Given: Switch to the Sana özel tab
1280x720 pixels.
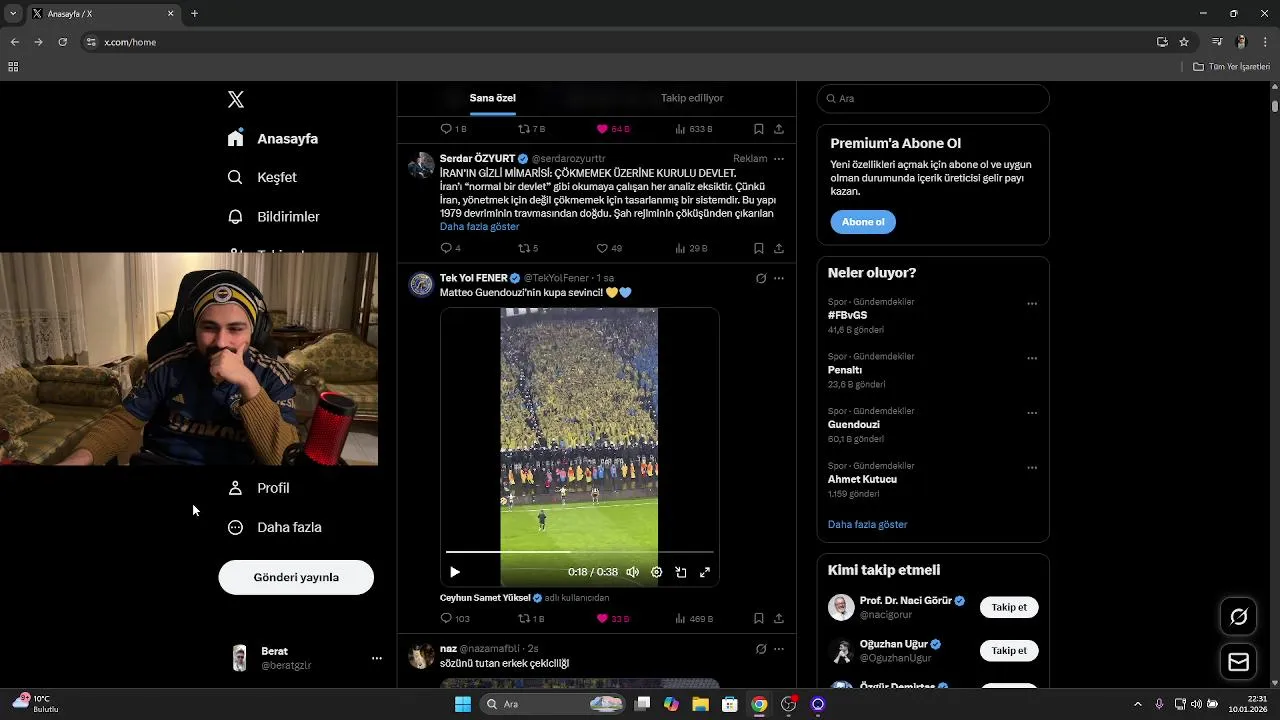Looking at the screenshot, I should (x=493, y=98).
